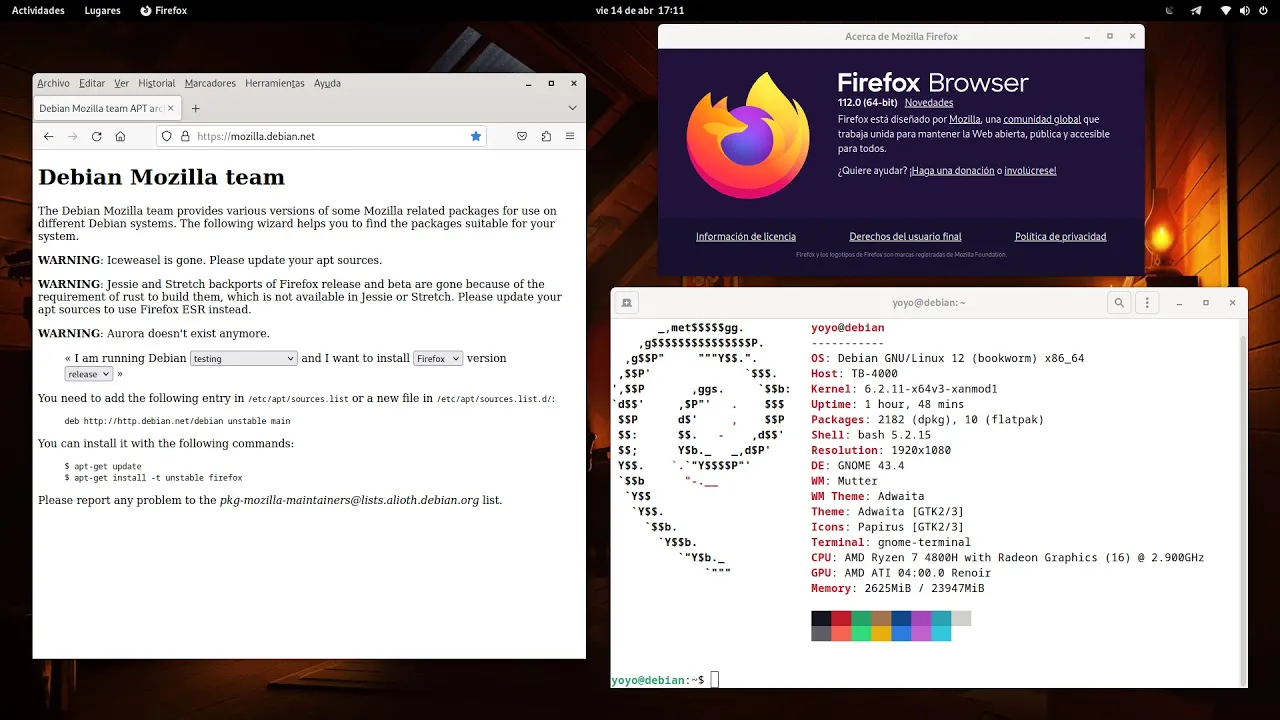Click the red neofetch color block
The width and height of the screenshot is (1280, 720).
(x=841, y=618)
